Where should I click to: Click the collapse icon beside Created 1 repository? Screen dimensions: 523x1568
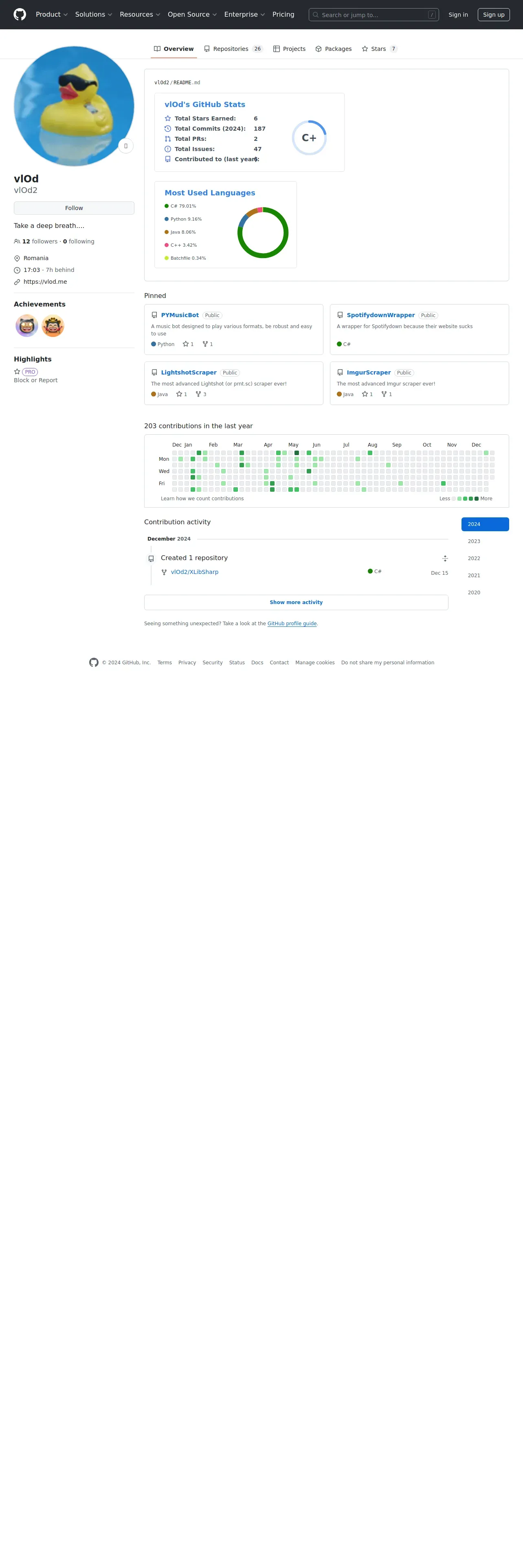(x=445, y=558)
